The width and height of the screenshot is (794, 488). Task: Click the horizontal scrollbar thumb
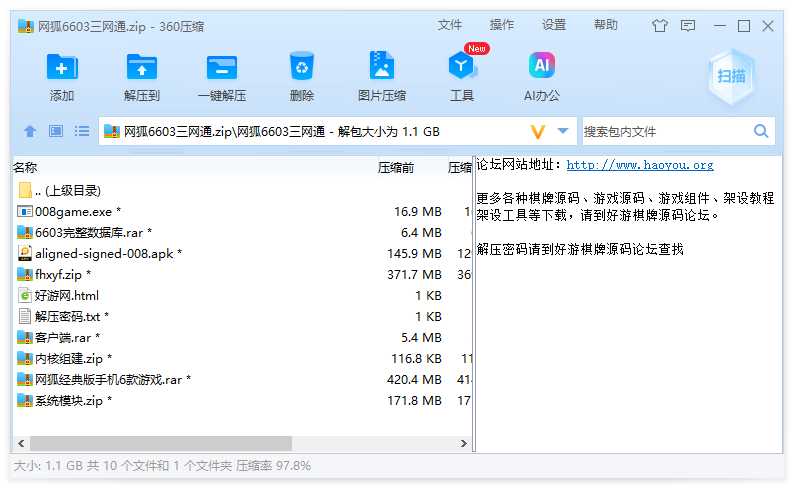(x=161, y=443)
